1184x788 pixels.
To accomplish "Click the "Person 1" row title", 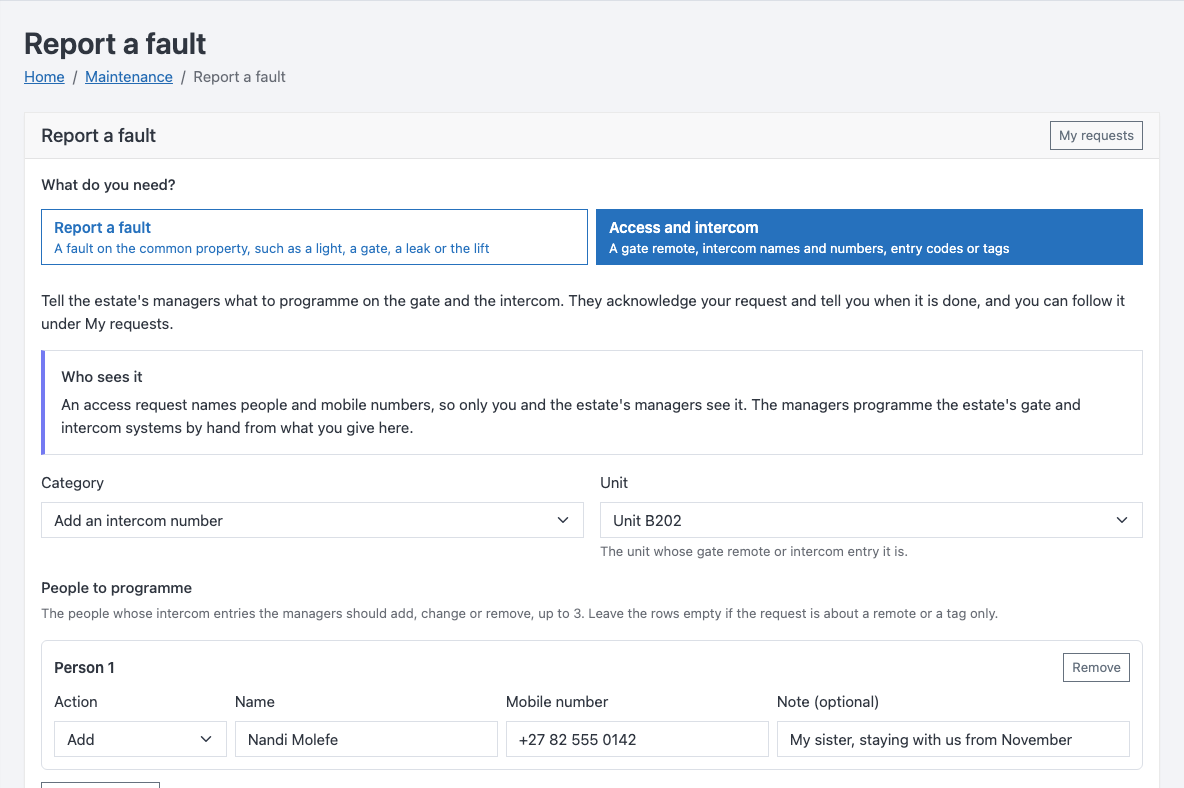I will pos(85,668).
